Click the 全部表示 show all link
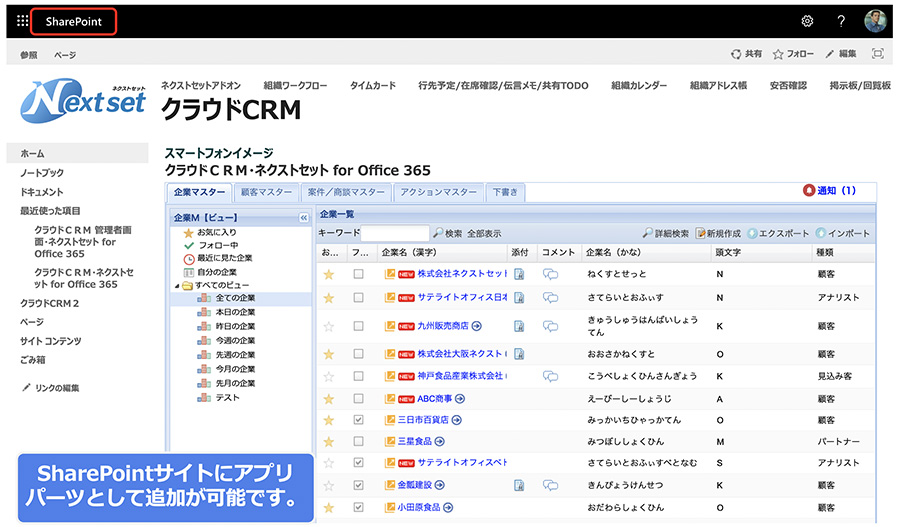 tap(484, 233)
